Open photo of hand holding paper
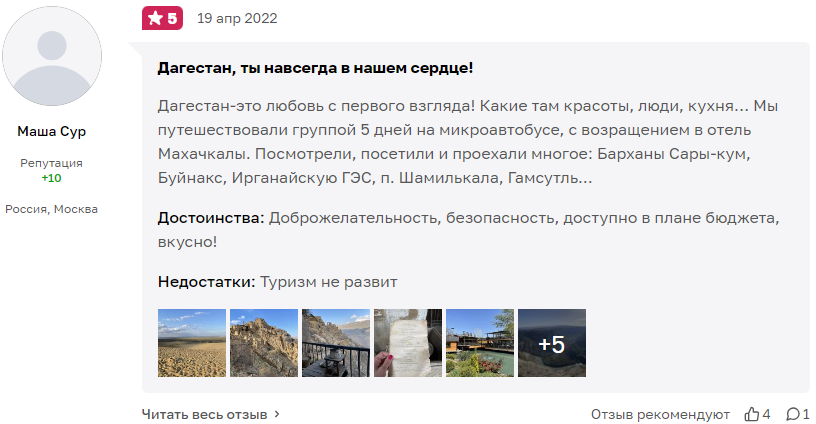The width and height of the screenshot is (816, 424). (x=408, y=343)
